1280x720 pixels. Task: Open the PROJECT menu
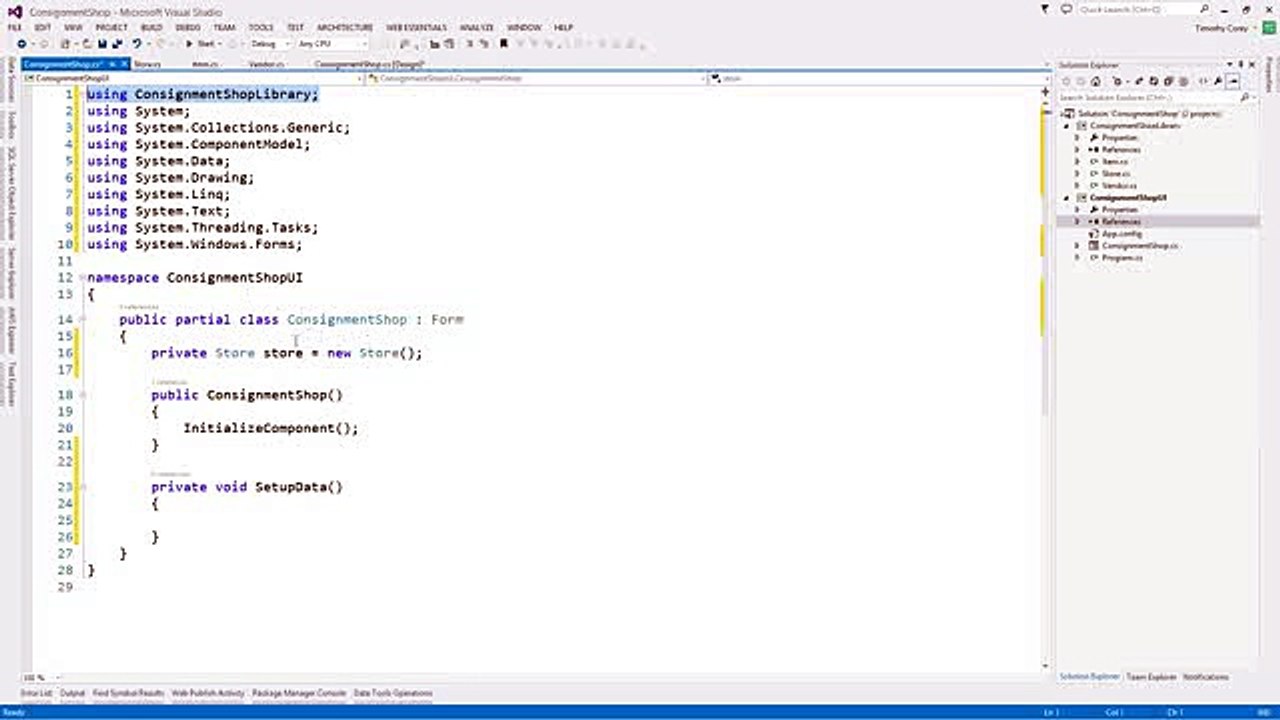pyautogui.click(x=111, y=27)
